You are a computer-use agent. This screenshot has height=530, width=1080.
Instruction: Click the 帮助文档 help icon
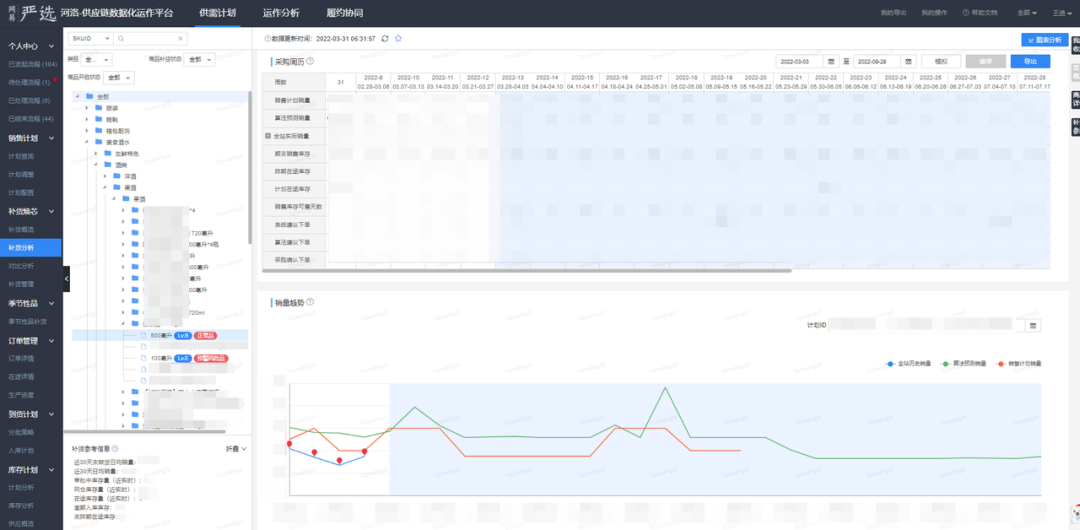[x=966, y=13]
